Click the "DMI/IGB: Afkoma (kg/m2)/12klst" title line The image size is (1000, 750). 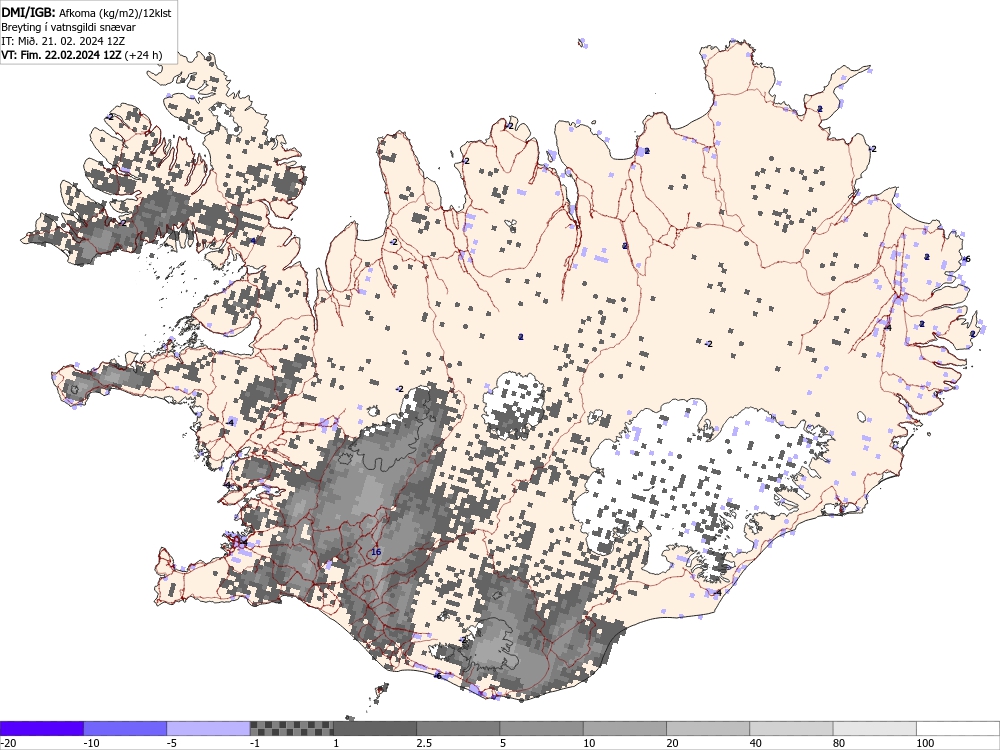click(x=86, y=12)
